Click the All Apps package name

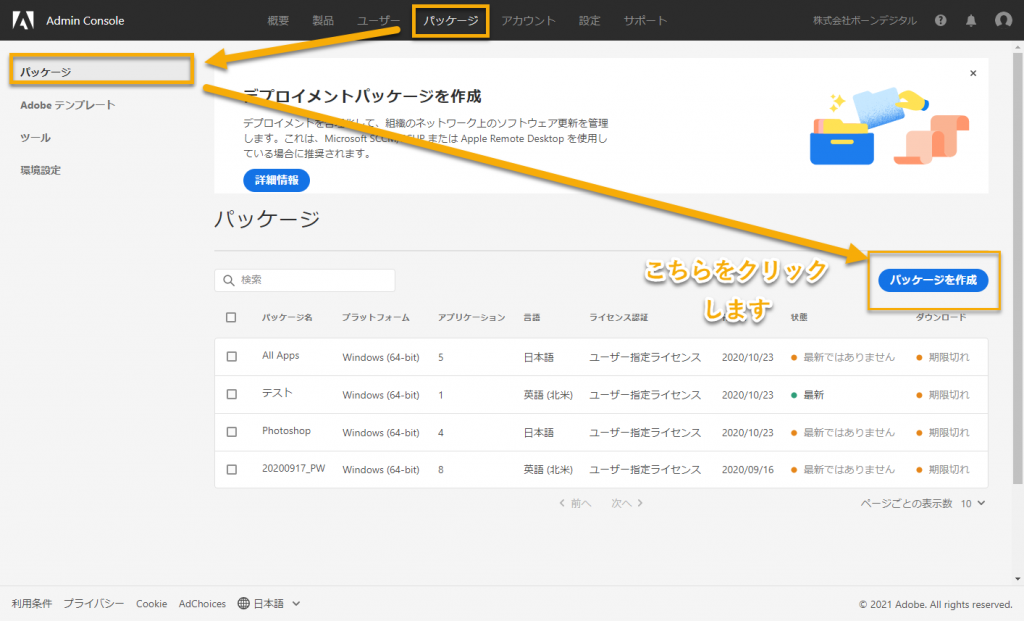point(281,355)
